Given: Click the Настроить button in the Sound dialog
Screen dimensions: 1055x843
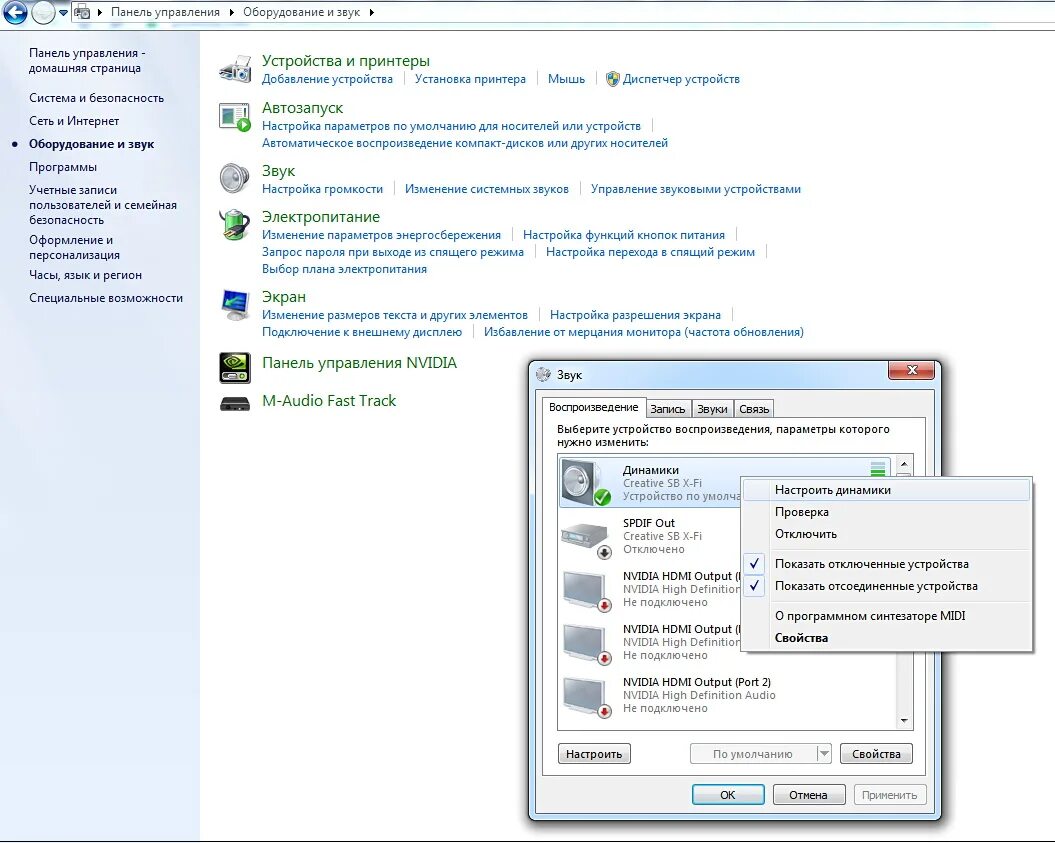Looking at the screenshot, I should click(x=594, y=753).
